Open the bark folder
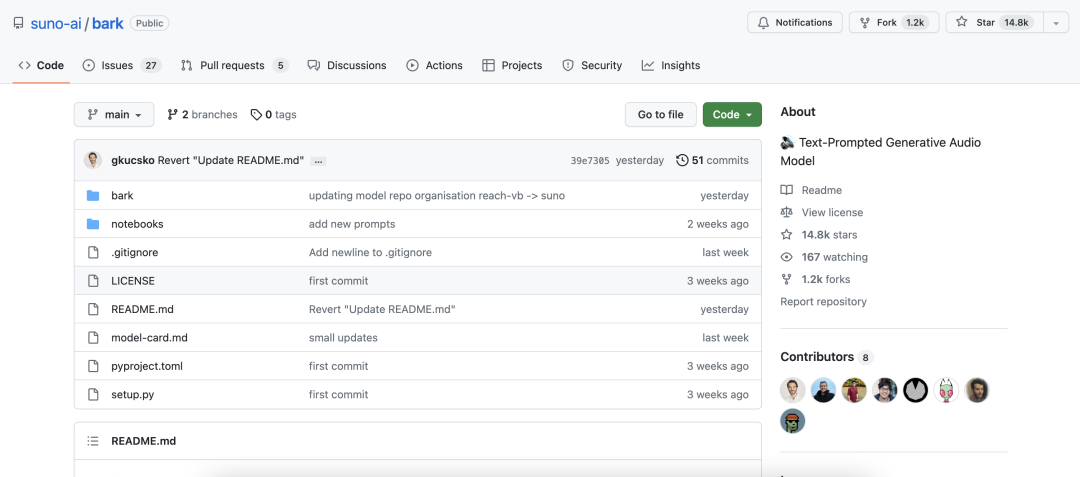Viewport: 1080px width, 477px height. [122, 195]
